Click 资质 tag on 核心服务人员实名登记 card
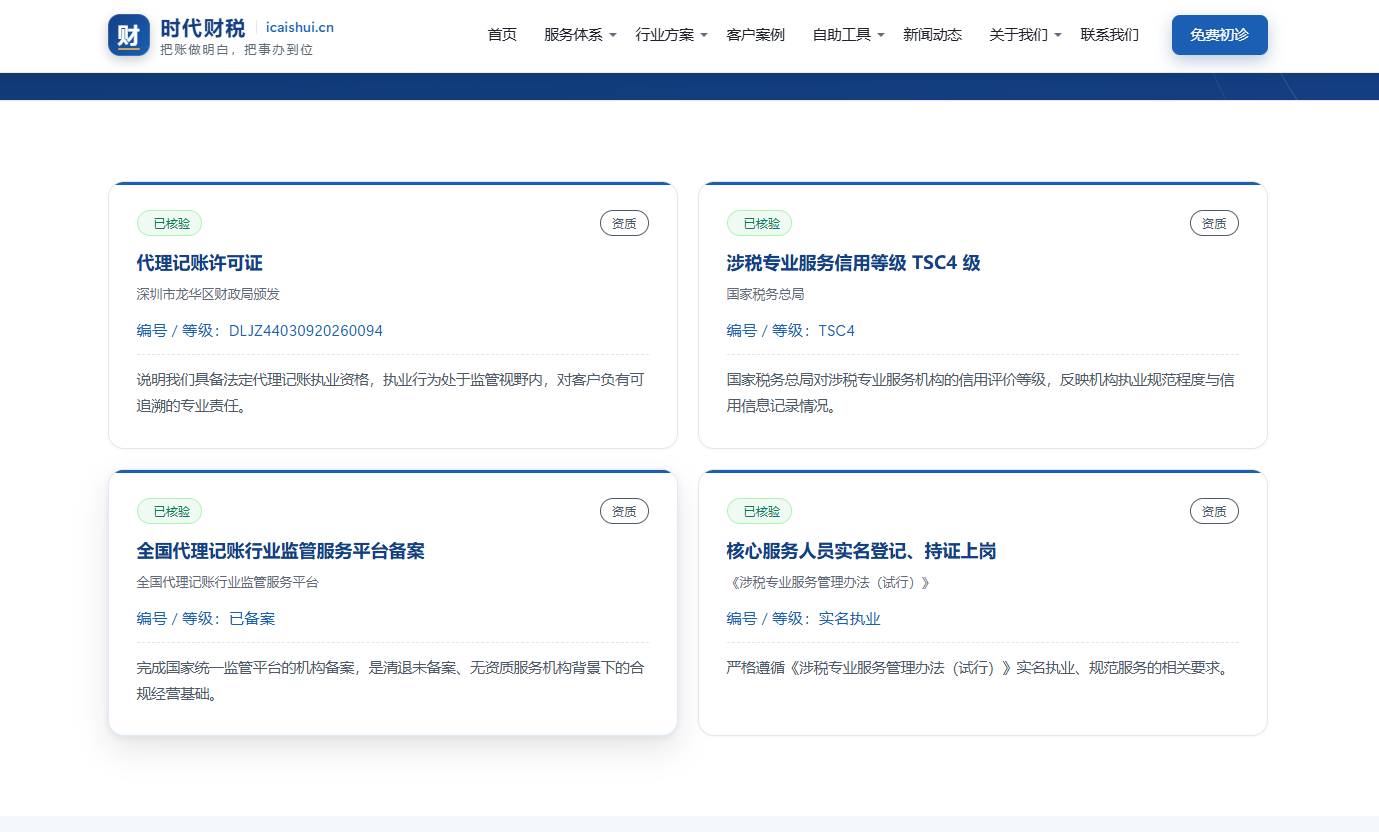The height and width of the screenshot is (832, 1379). pyautogui.click(x=1214, y=511)
